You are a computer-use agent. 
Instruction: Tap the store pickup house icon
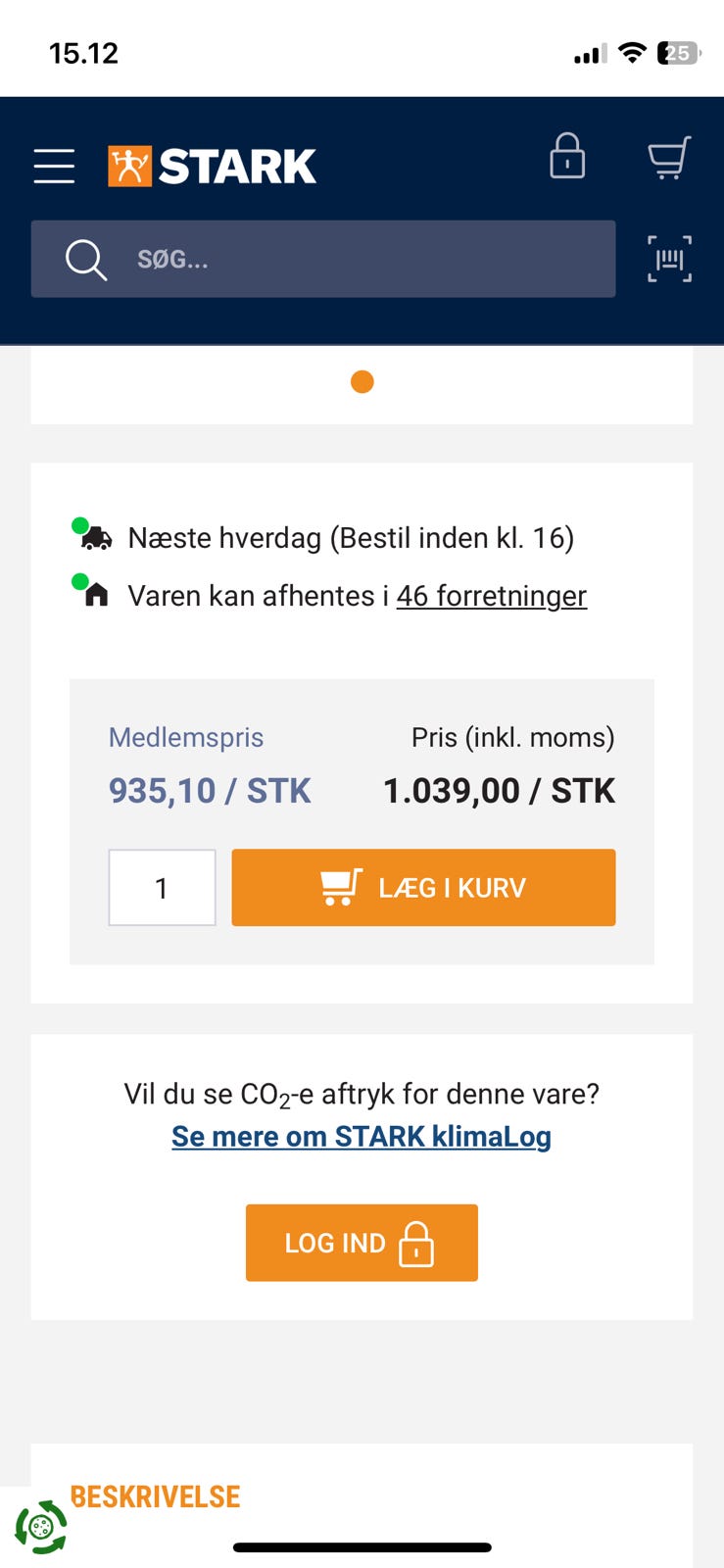click(x=95, y=595)
